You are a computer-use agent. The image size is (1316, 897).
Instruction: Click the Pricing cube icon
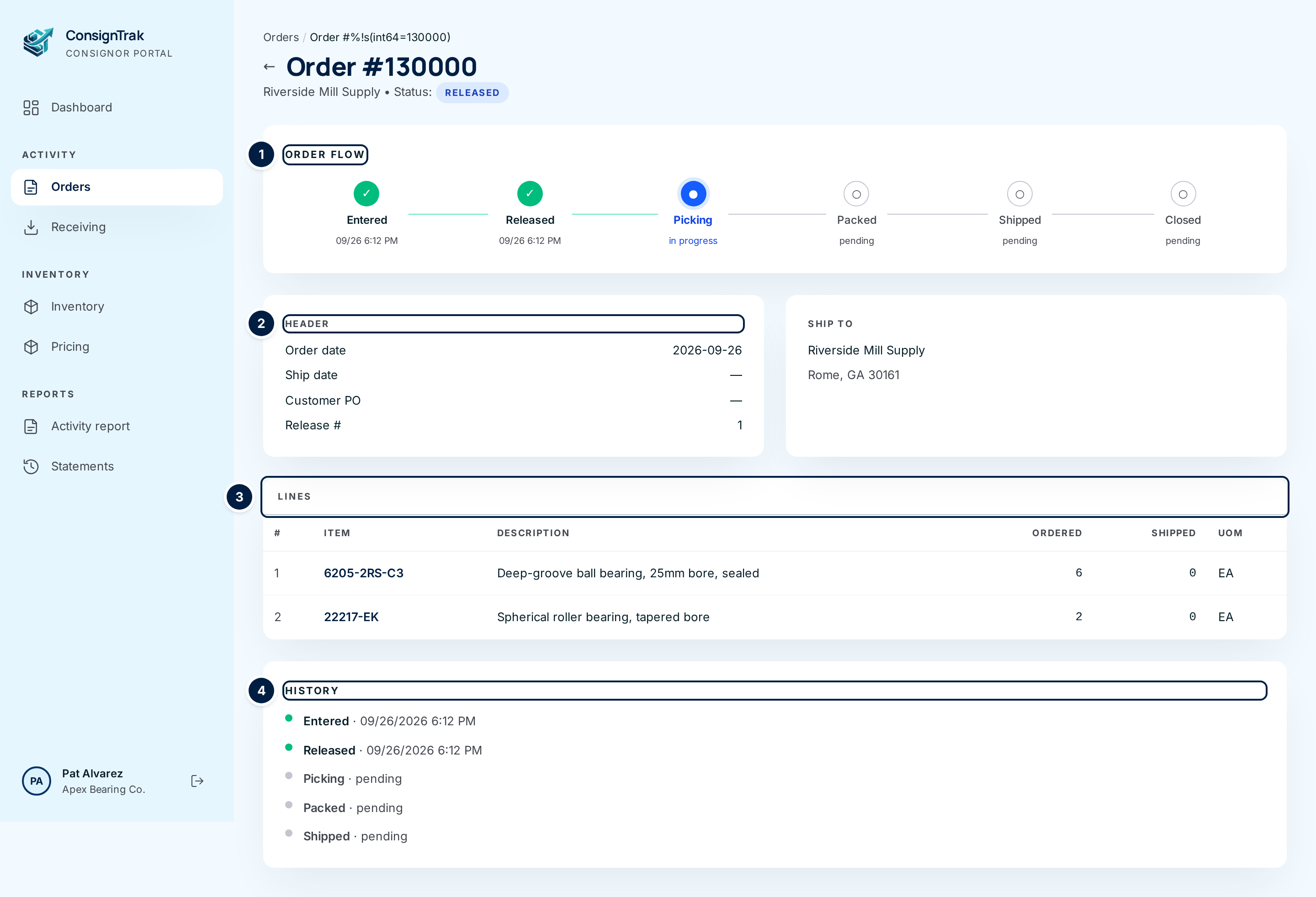click(31, 347)
